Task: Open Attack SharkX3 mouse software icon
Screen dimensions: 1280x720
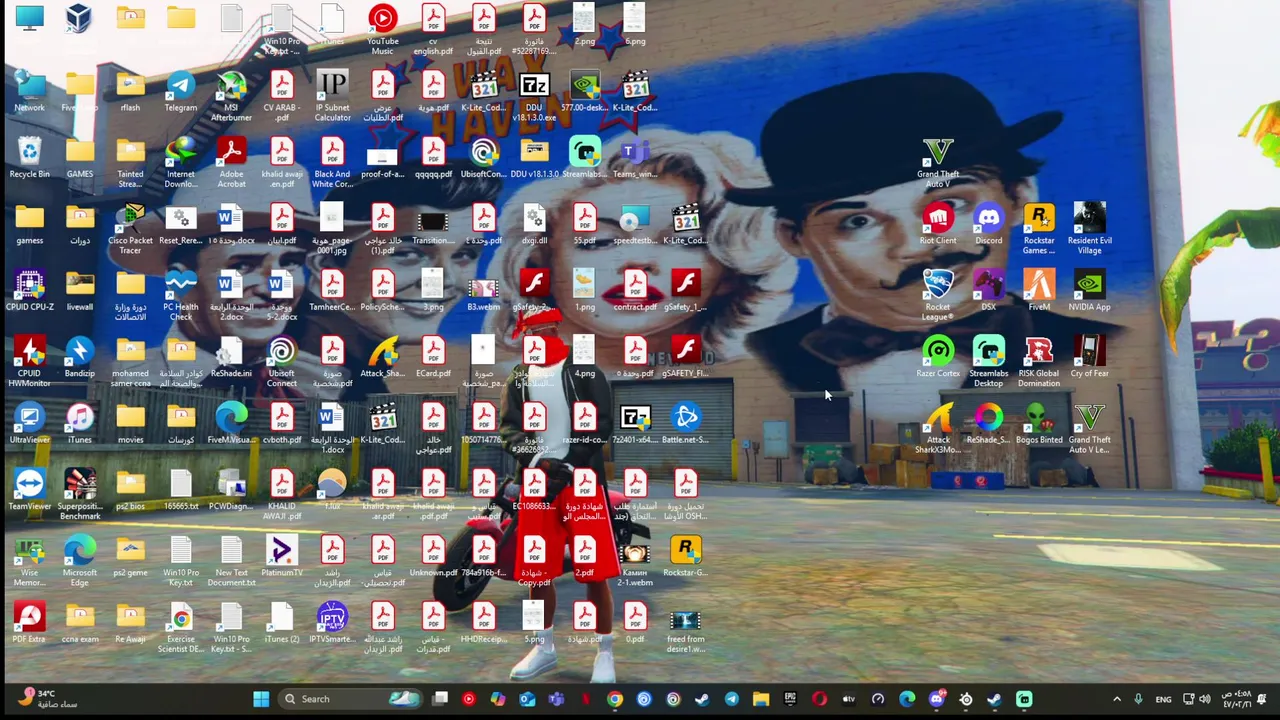Action: [x=937, y=429]
